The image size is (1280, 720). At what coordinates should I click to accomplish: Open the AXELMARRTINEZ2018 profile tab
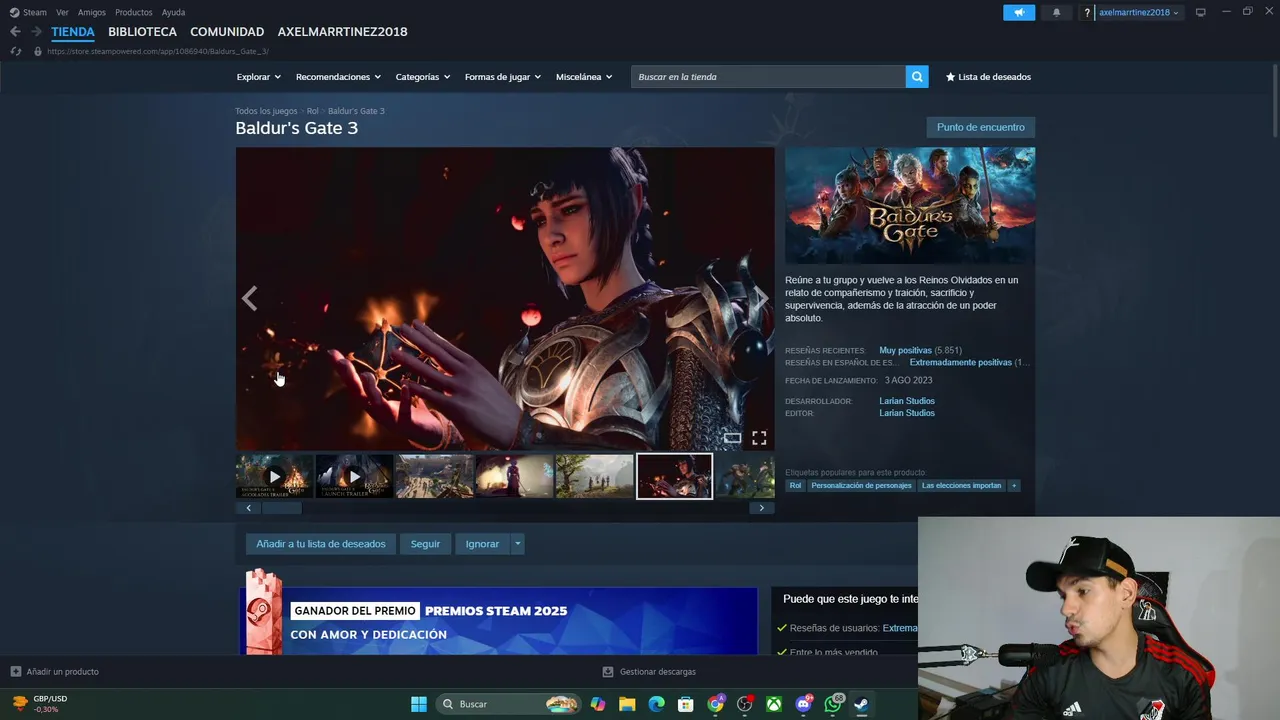[343, 32]
